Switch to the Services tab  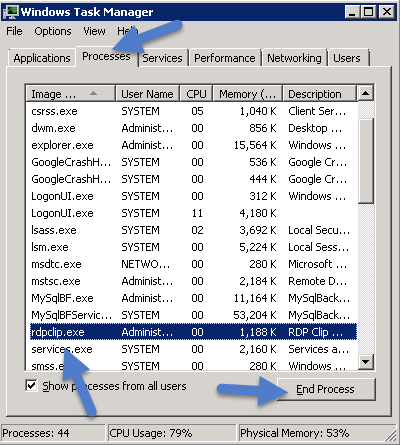(163, 58)
